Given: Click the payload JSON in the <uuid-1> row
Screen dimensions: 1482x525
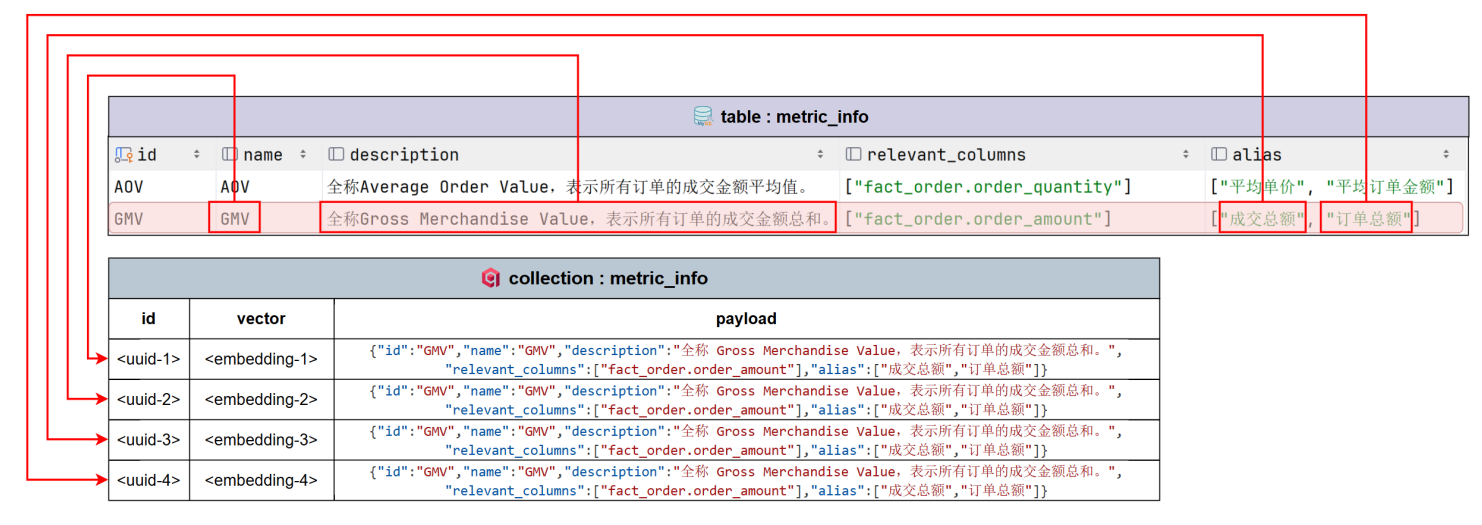Looking at the screenshot, I should click(x=746, y=359).
